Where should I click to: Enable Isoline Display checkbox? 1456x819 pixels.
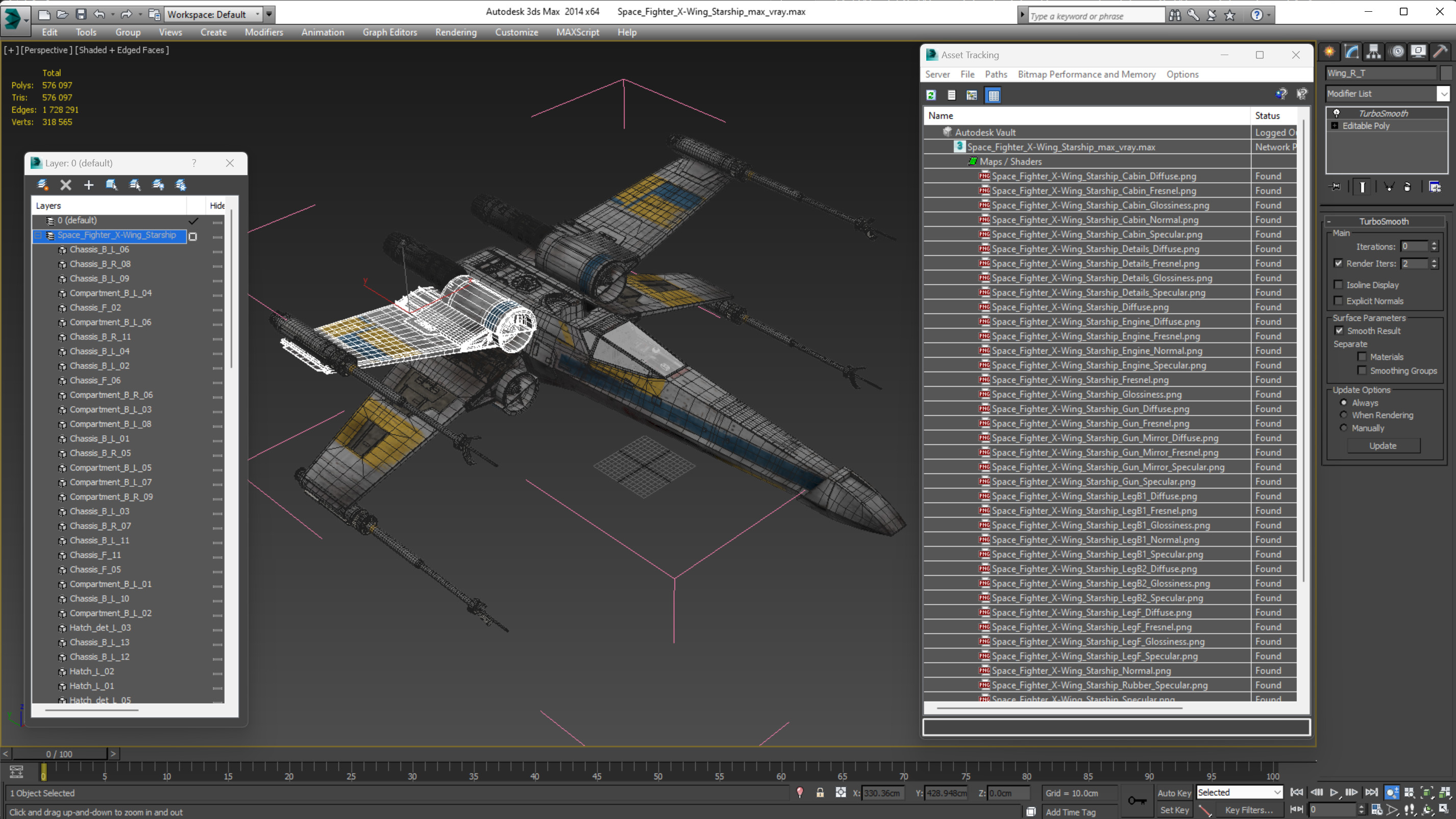click(x=1339, y=285)
